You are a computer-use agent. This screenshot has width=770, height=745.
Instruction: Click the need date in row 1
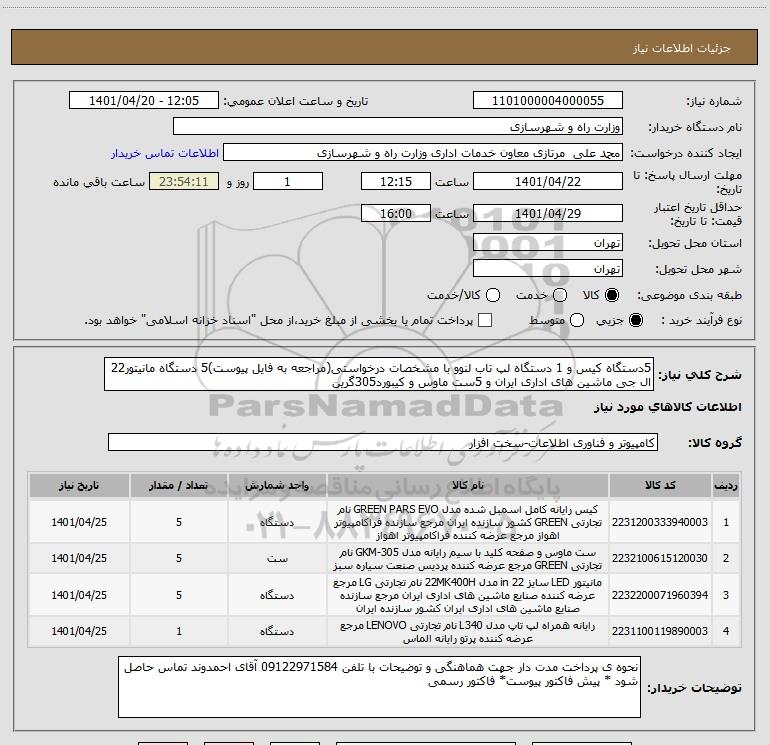(x=79, y=522)
